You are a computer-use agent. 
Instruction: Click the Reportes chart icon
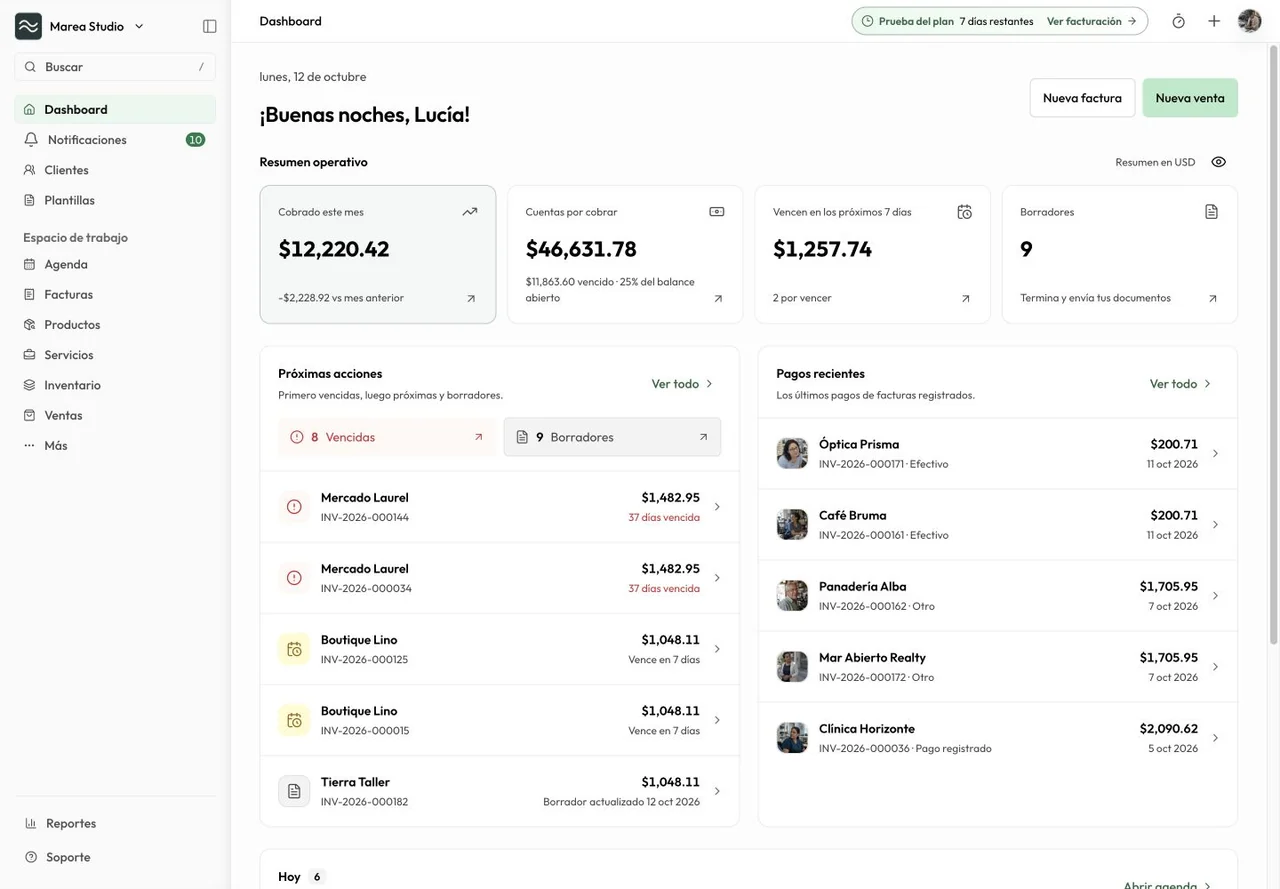coord(31,823)
